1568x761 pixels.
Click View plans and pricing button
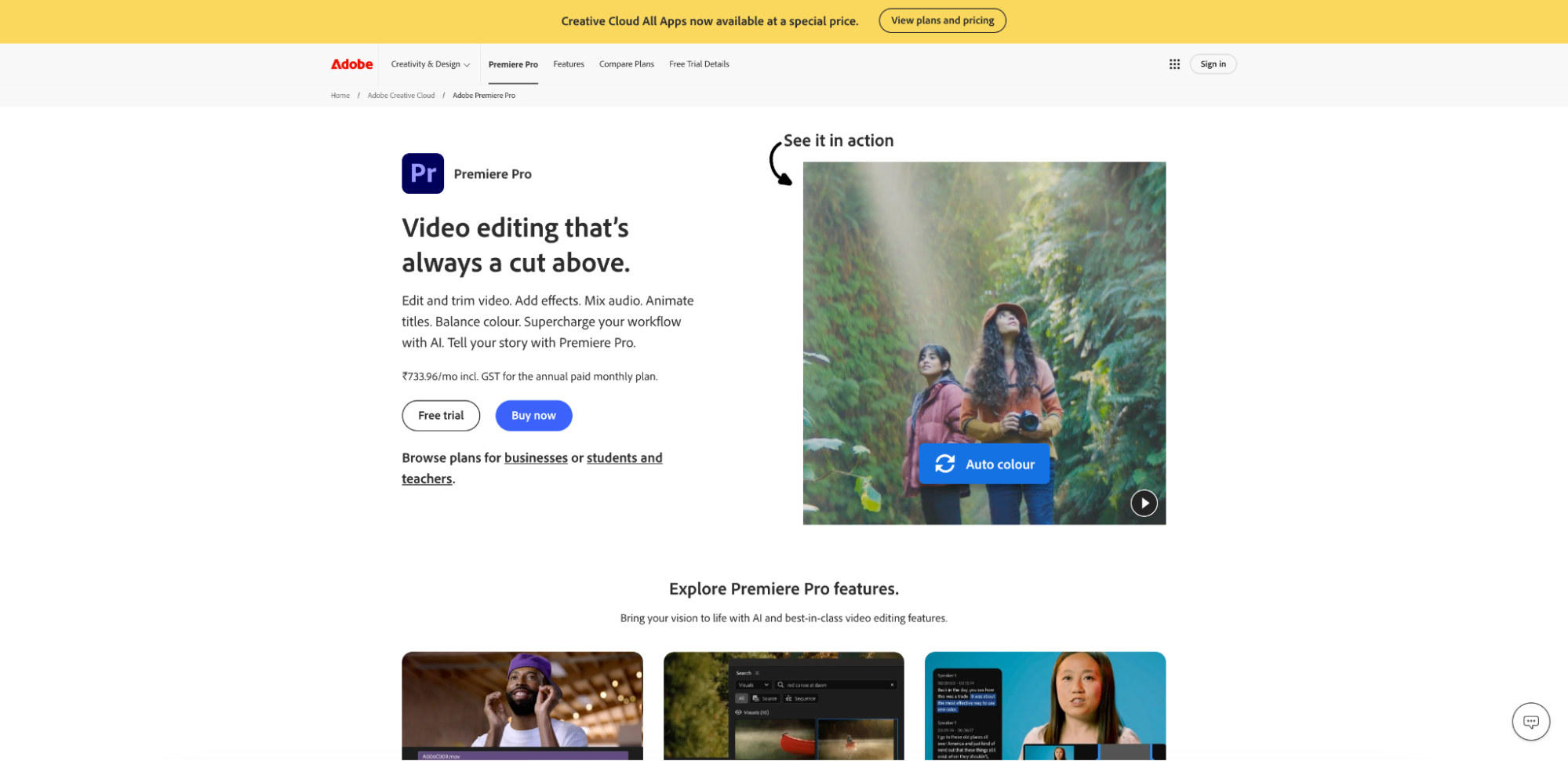tap(942, 20)
